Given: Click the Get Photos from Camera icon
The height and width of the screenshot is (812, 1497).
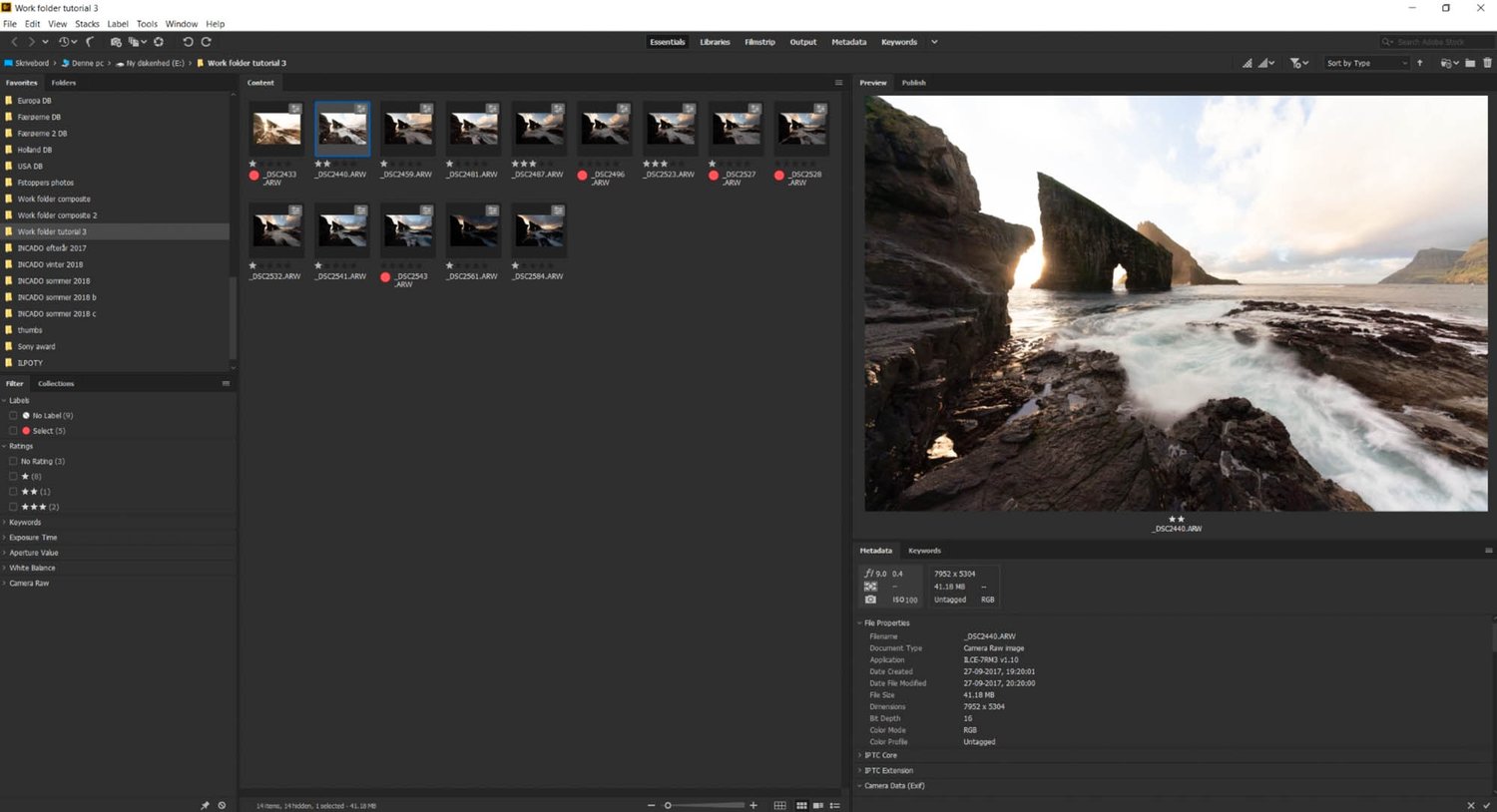Looking at the screenshot, I should pos(116,42).
